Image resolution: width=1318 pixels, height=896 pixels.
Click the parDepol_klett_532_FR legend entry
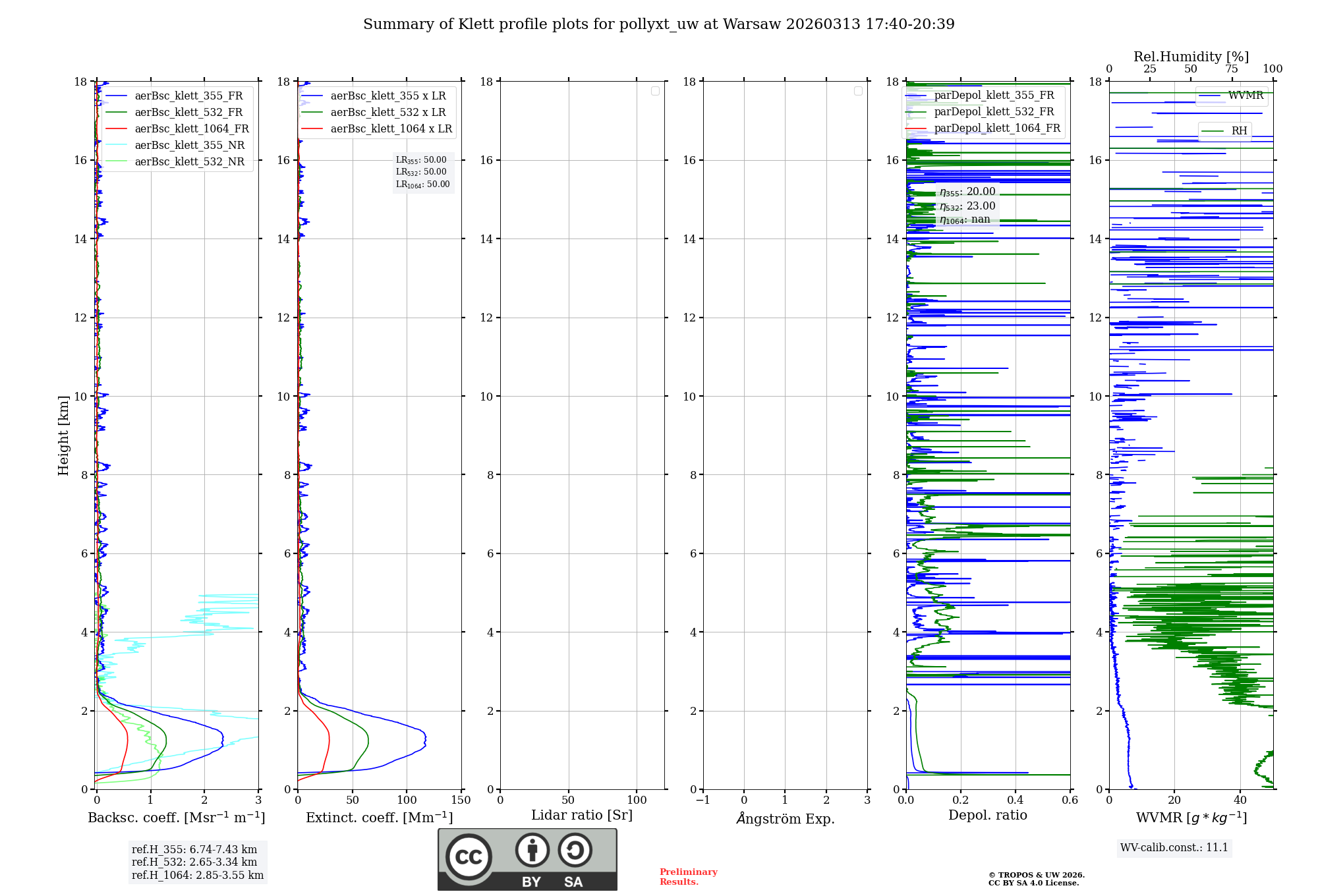(994, 111)
